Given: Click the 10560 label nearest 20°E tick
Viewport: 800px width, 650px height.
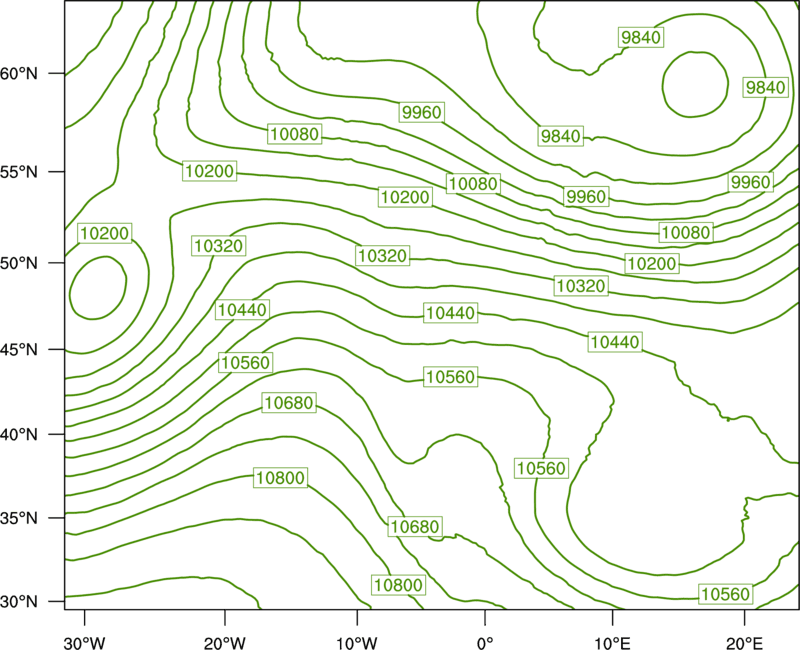Looking at the screenshot, I should [x=726, y=594].
